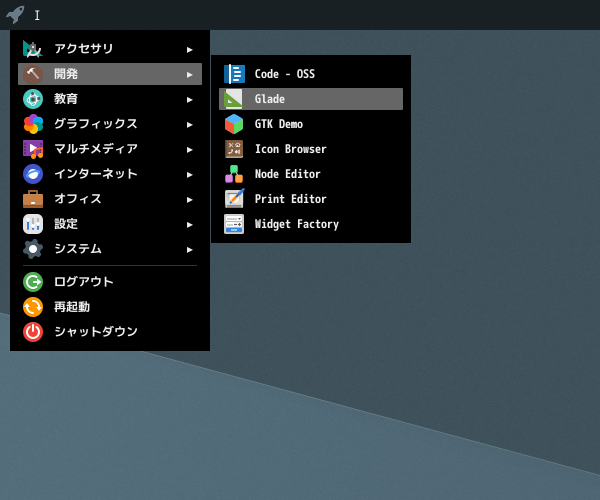Launch GTK Demo from submenu

click(311, 124)
